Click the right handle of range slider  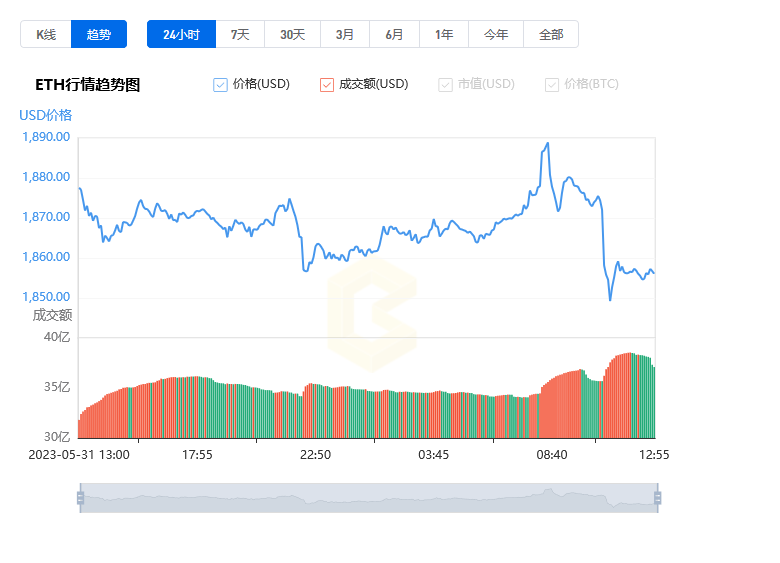(658, 498)
